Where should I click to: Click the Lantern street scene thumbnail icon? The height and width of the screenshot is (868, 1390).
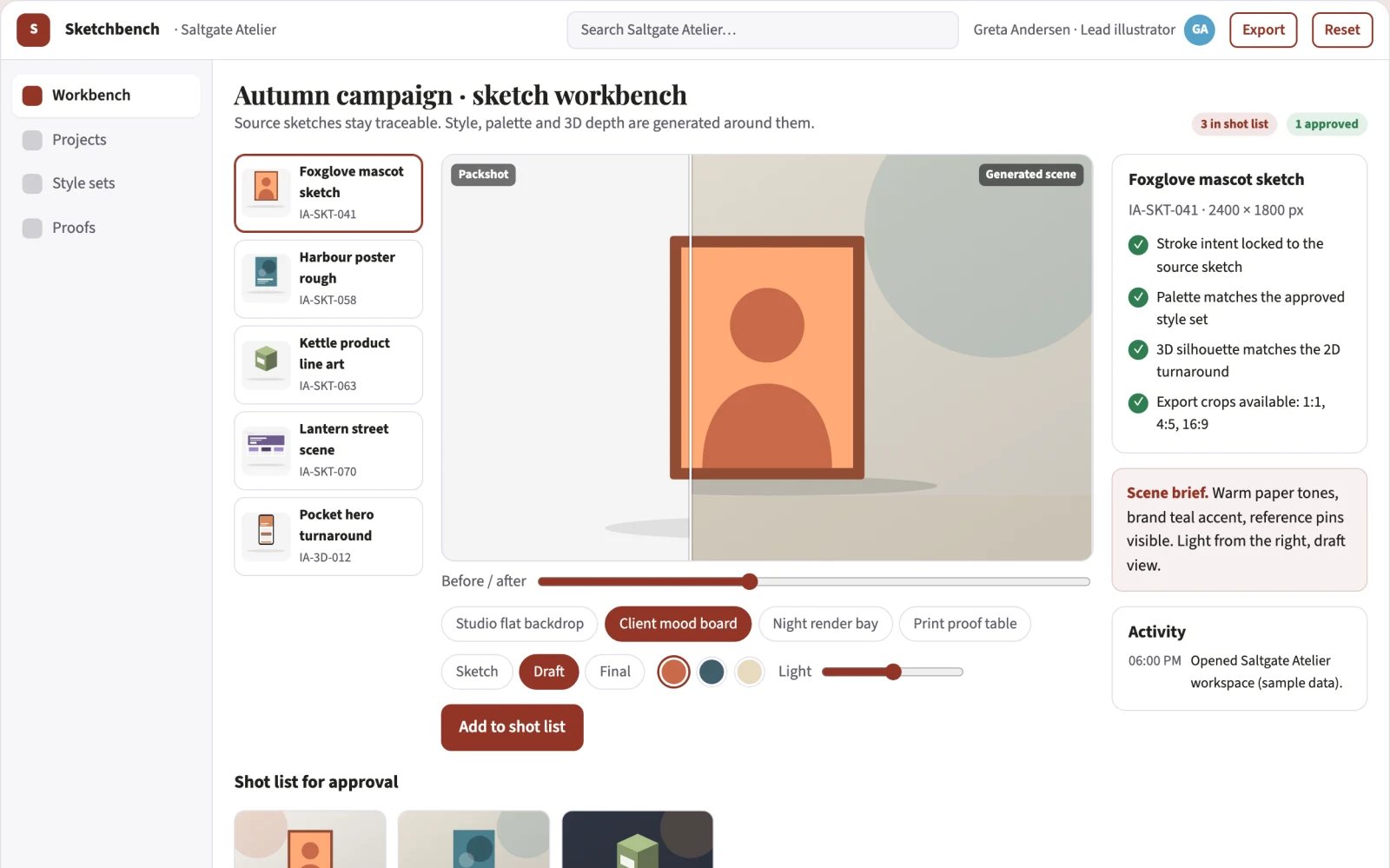click(x=267, y=450)
